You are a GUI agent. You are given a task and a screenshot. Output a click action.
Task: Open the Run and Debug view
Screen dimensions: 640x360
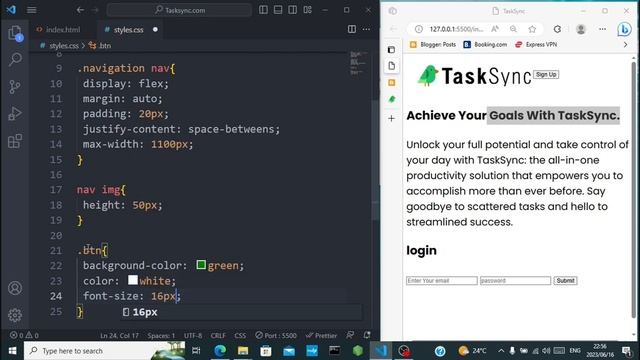tap(15, 113)
